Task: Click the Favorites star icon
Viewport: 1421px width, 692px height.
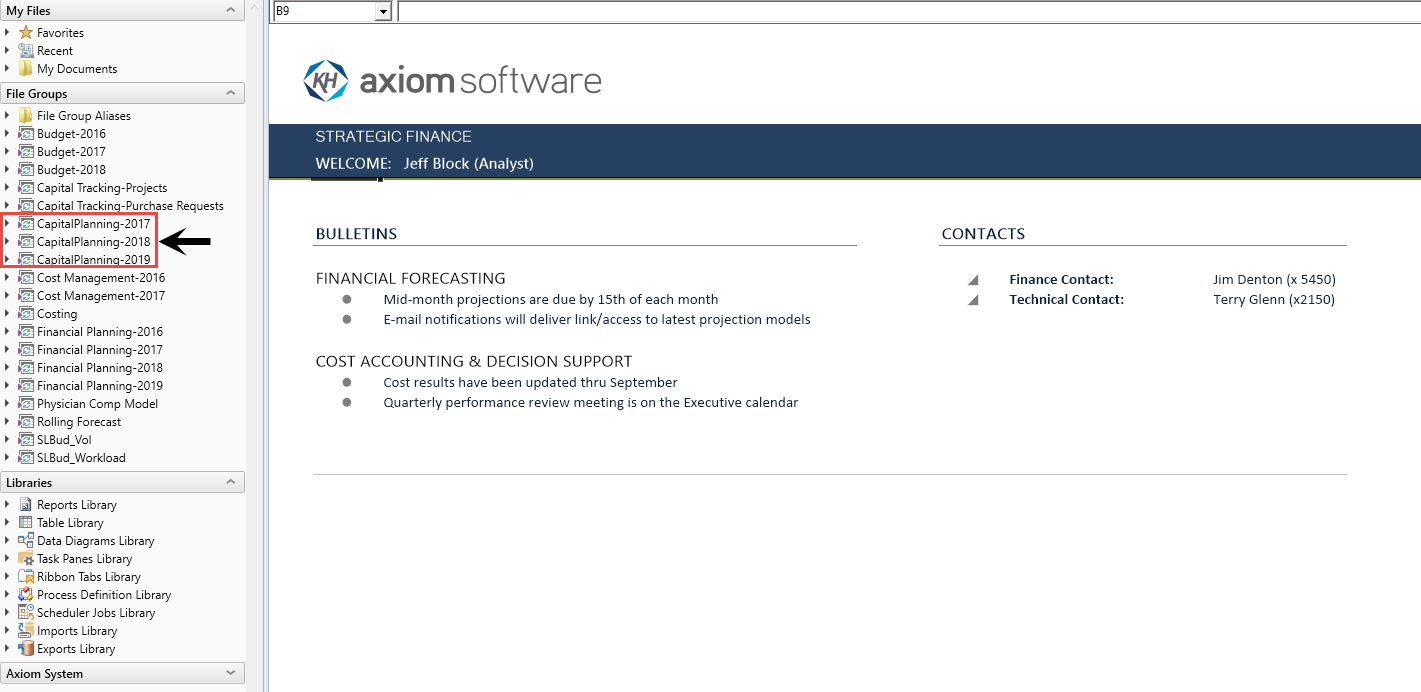Action: pos(26,33)
